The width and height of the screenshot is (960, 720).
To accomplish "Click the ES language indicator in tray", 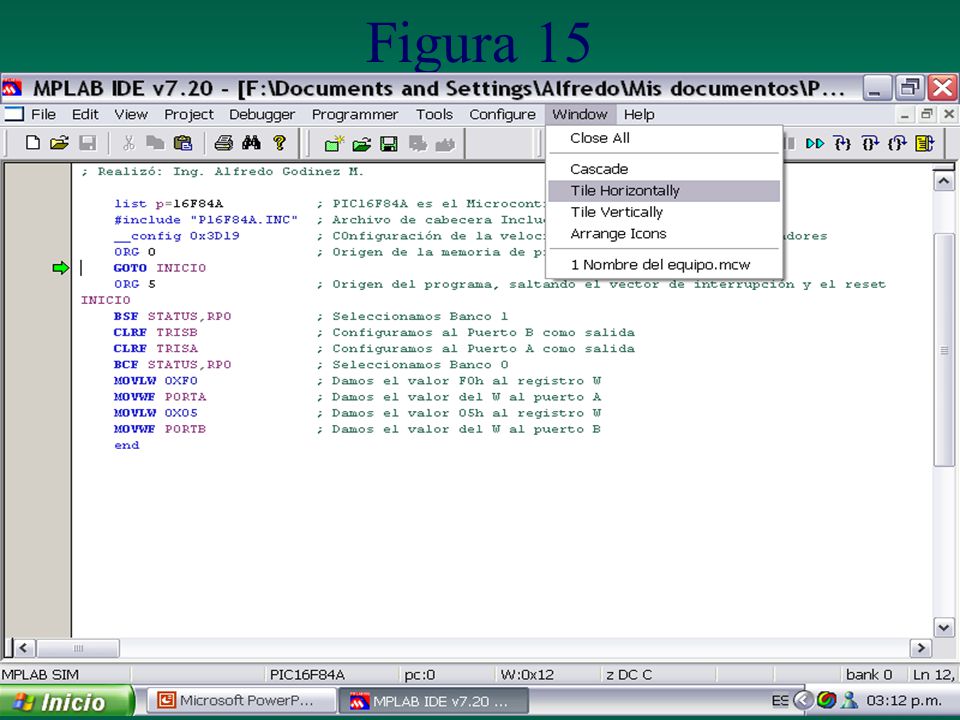I will tap(780, 700).
